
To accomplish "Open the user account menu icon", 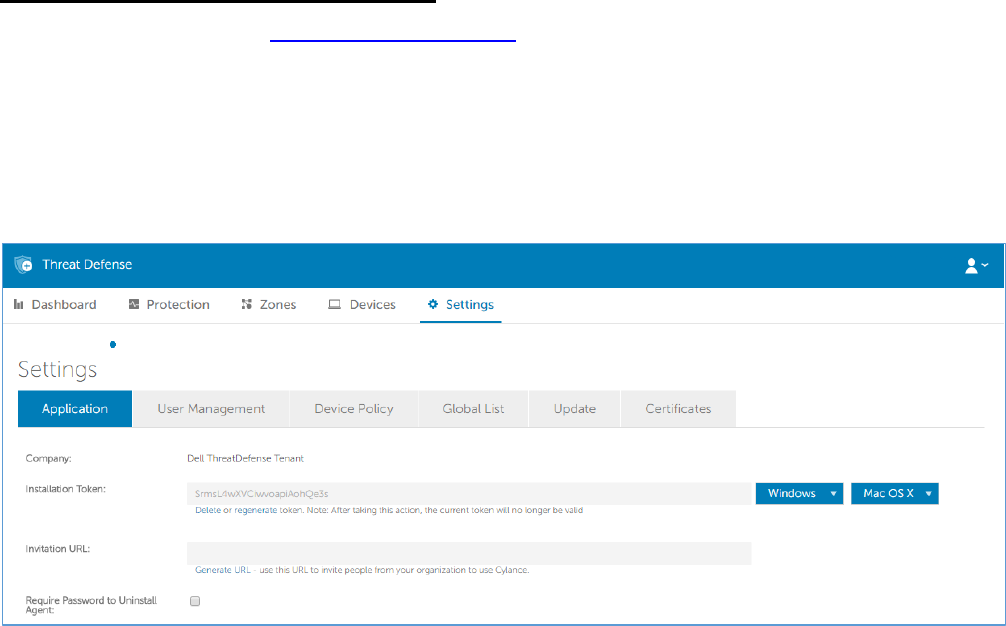I will pyautogui.click(x=976, y=266).
